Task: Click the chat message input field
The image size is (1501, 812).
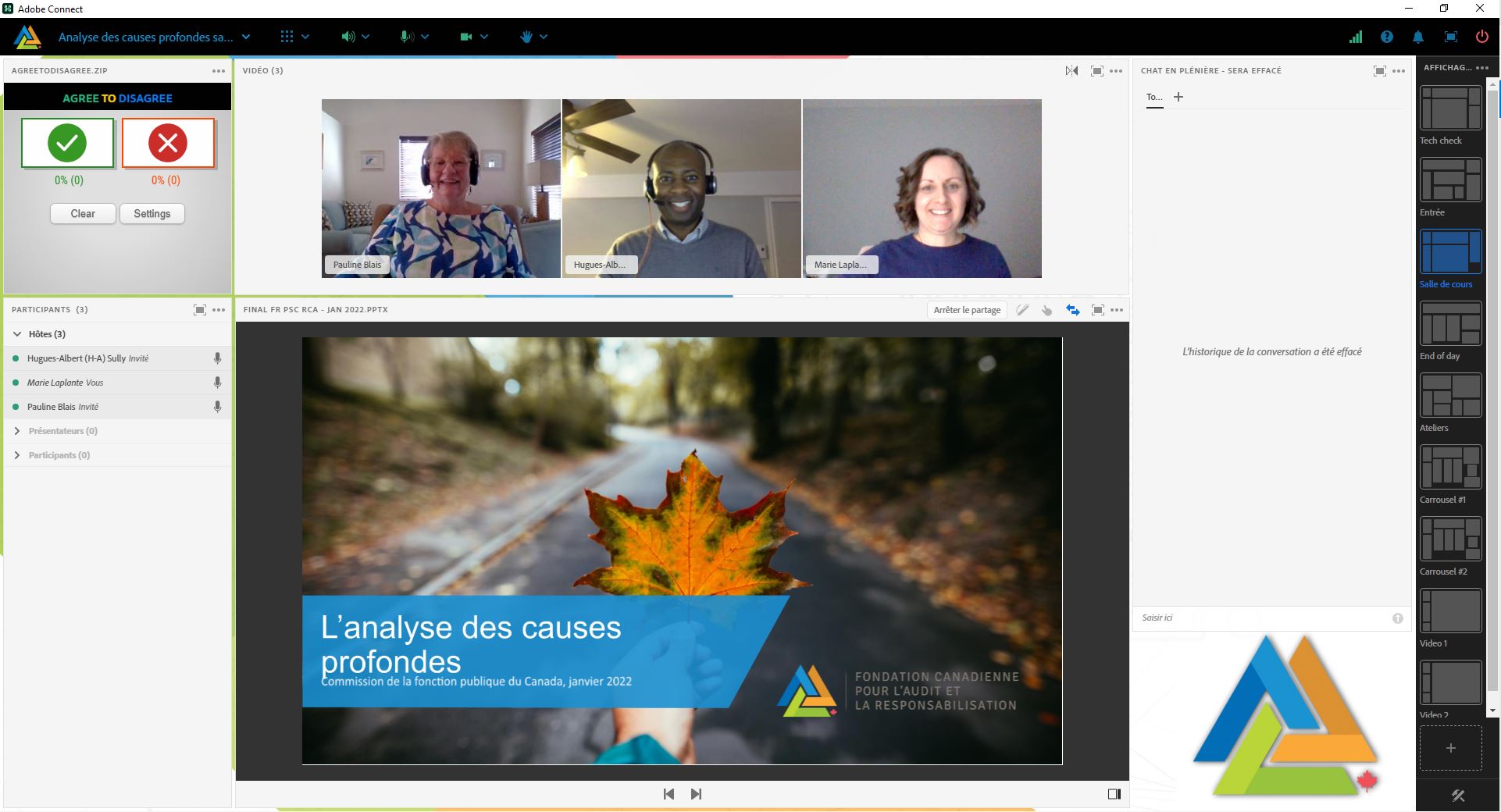Action: click(x=1261, y=618)
